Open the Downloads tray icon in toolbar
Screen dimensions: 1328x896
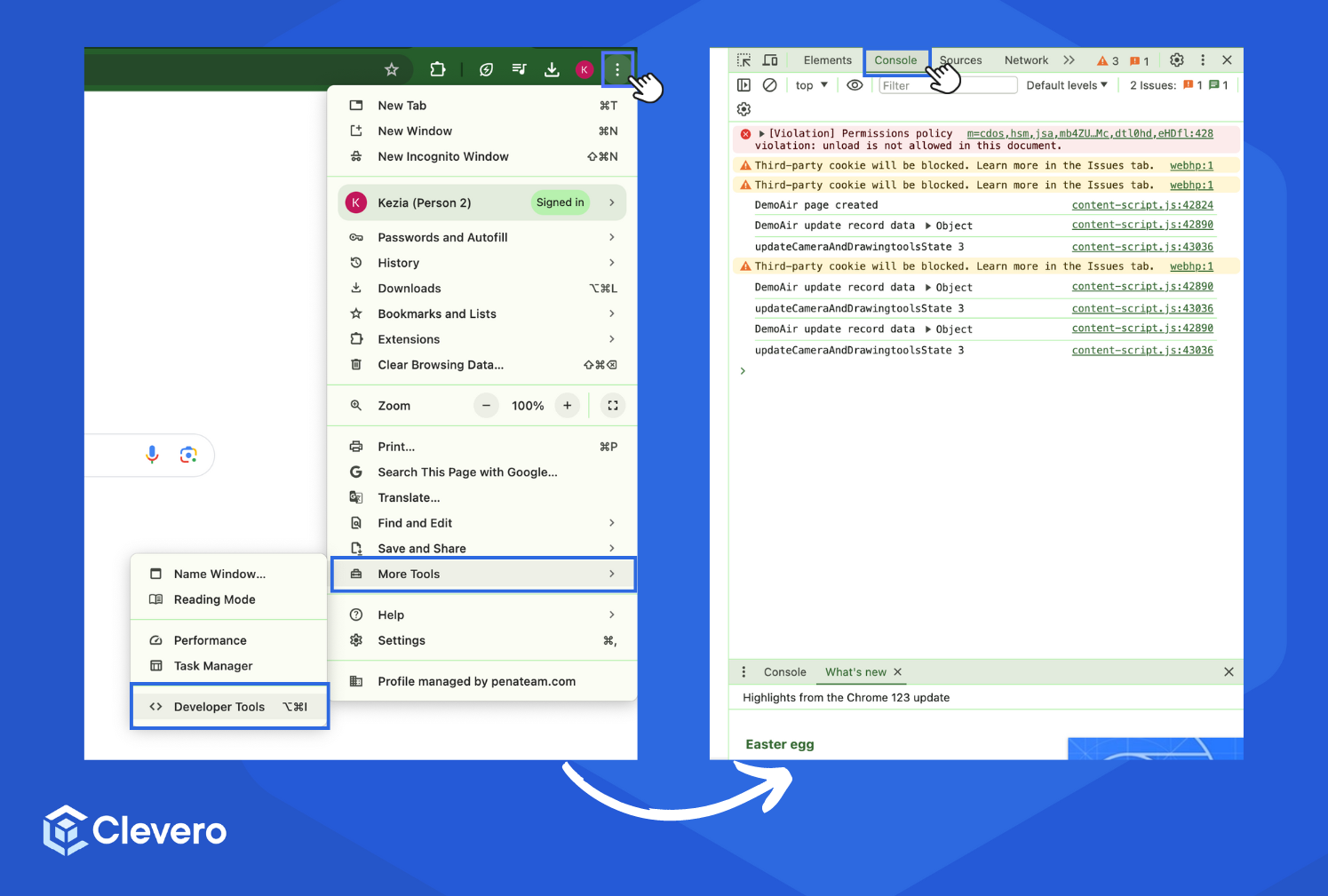tap(552, 69)
